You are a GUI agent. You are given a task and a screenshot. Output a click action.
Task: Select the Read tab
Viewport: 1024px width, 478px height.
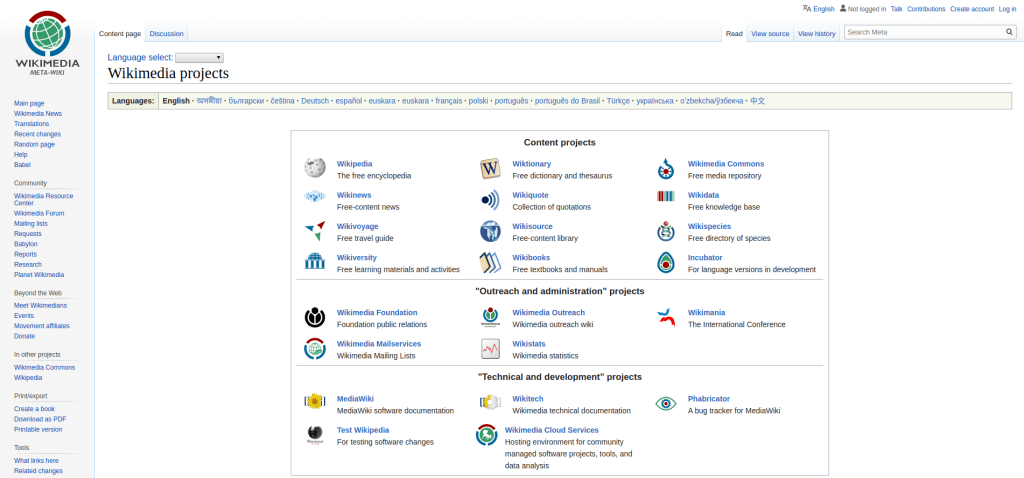pos(734,33)
